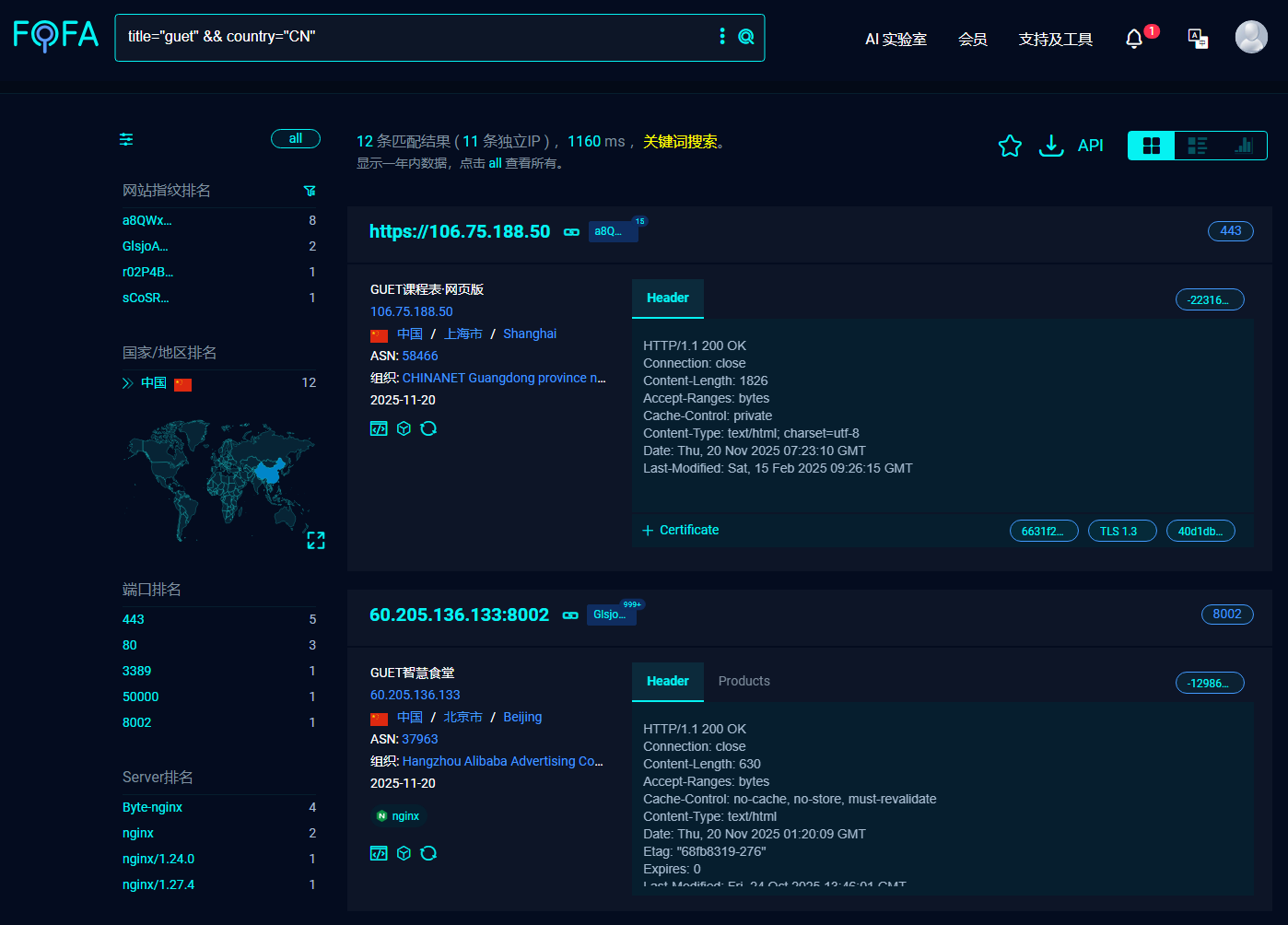Viewport: 1288px width, 925px height.
Task: Click 40d1db... certificate badge
Action: point(1200,532)
